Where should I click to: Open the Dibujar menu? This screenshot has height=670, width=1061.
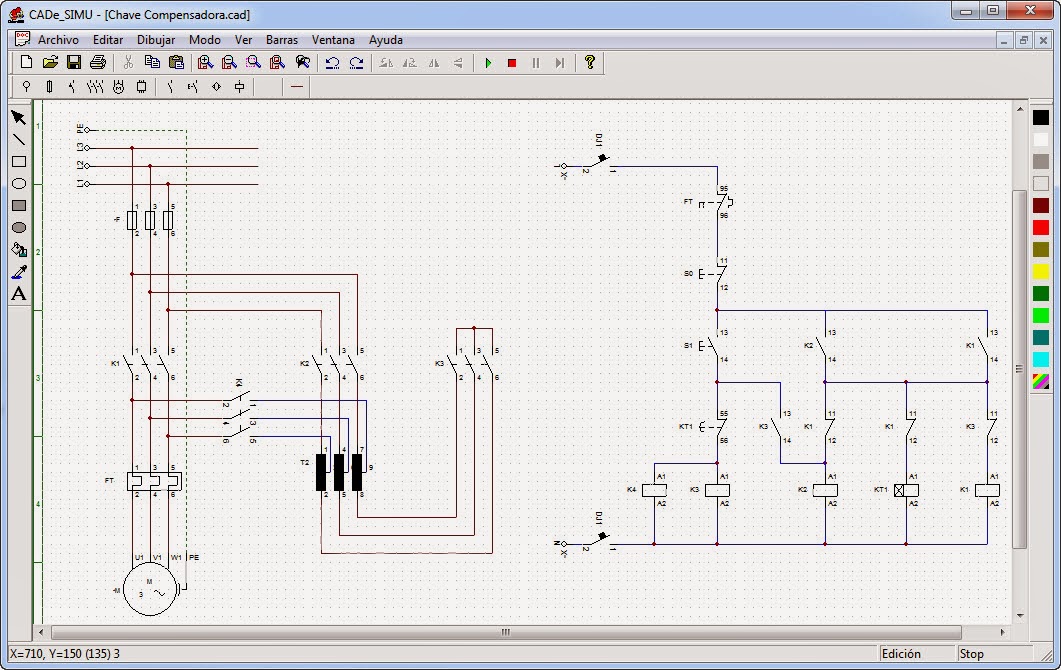[156, 40]
